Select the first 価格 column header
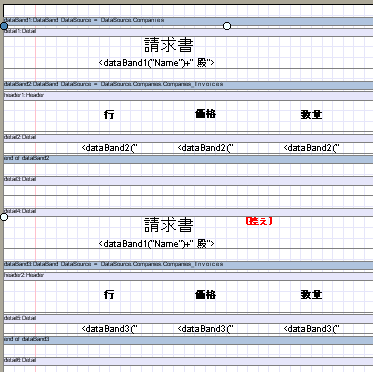This screenshot has width=373, height=372. coord(205,114)
